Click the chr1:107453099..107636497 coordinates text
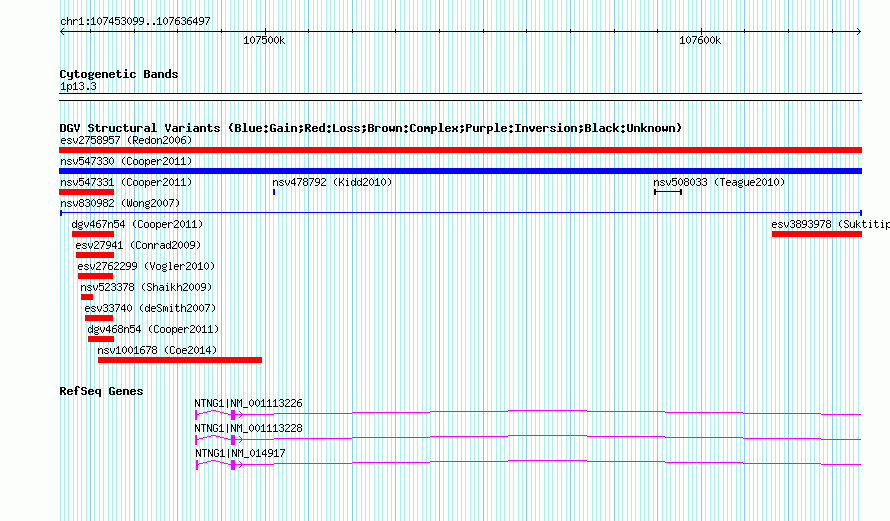The height and width of the screenshot is (521, 890). [x=135, y=21]
